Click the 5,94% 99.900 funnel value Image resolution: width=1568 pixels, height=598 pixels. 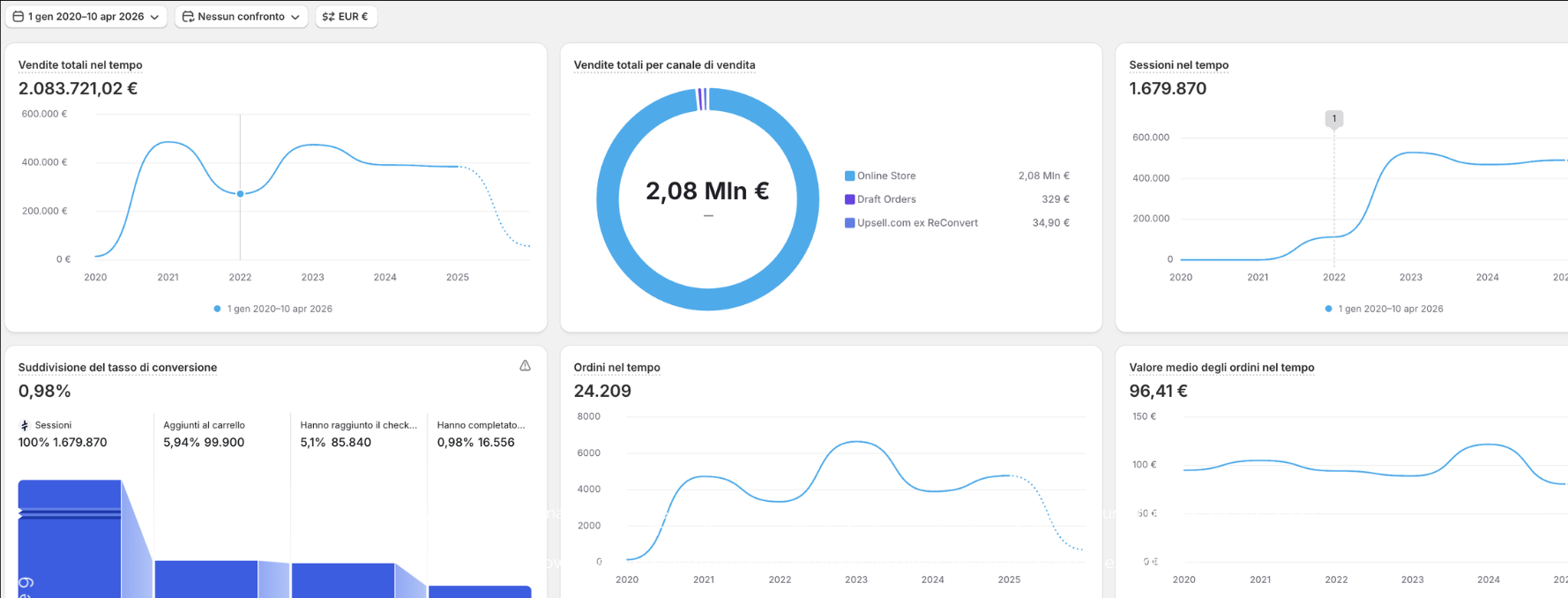pos(204,443)
